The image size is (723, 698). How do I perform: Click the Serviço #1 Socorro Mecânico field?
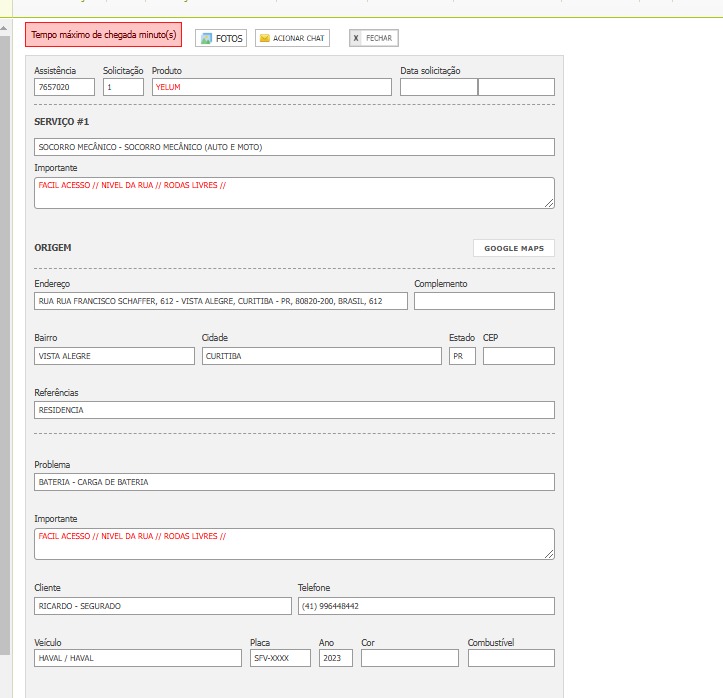tap(294, 147)
